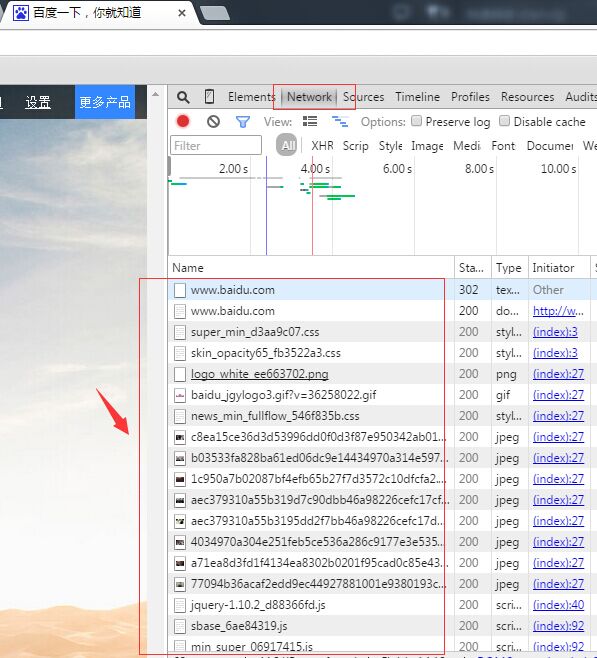The width and height of the screenshot is (597, 658).
Task: Click the 2.00 s timeline overview marker
Action: tap(233, 169)
